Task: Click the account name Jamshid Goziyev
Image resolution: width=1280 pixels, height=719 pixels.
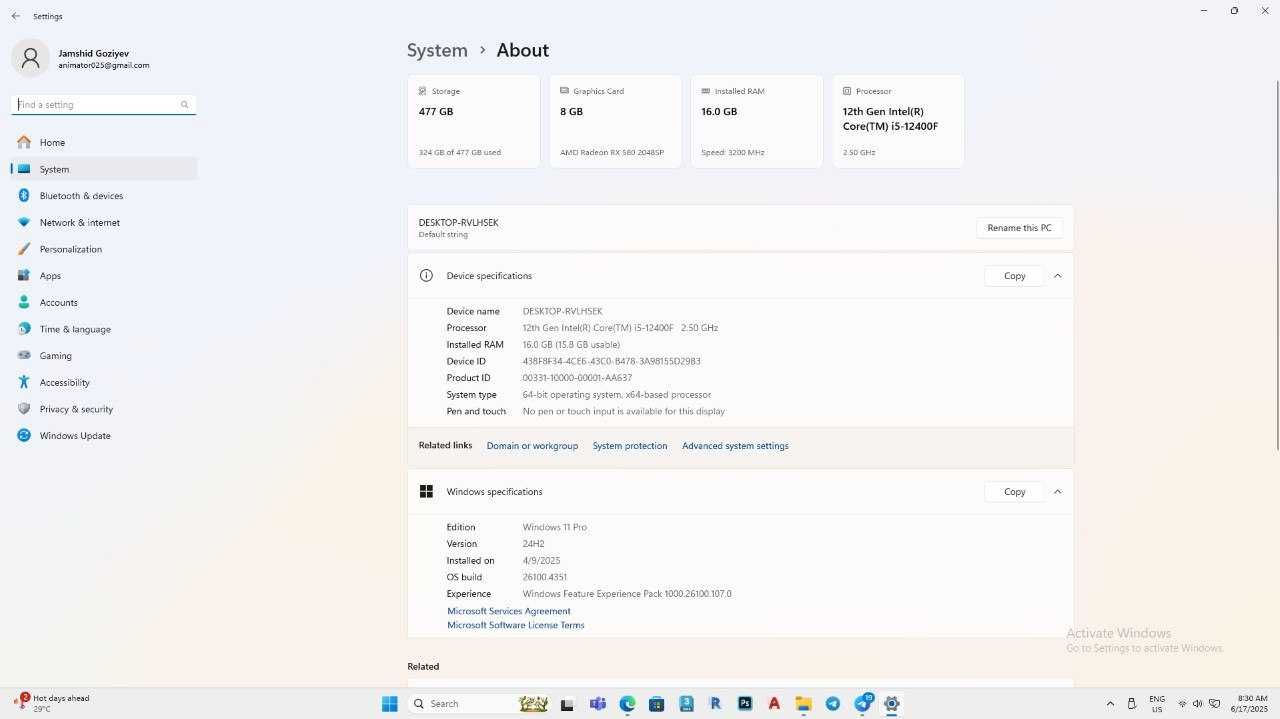Action: coord(93,53)
